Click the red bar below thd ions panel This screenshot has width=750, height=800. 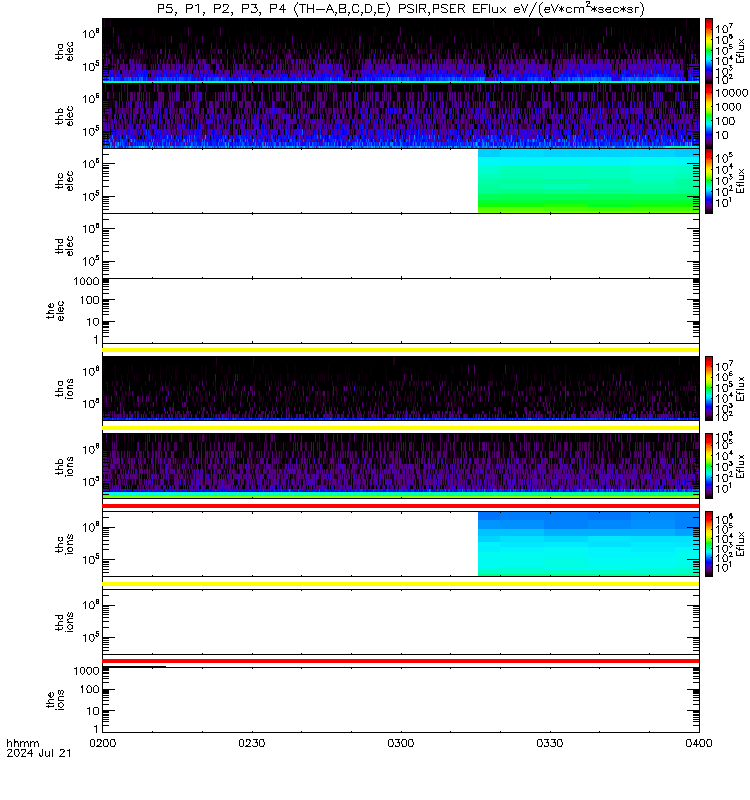tap(401, 661)
